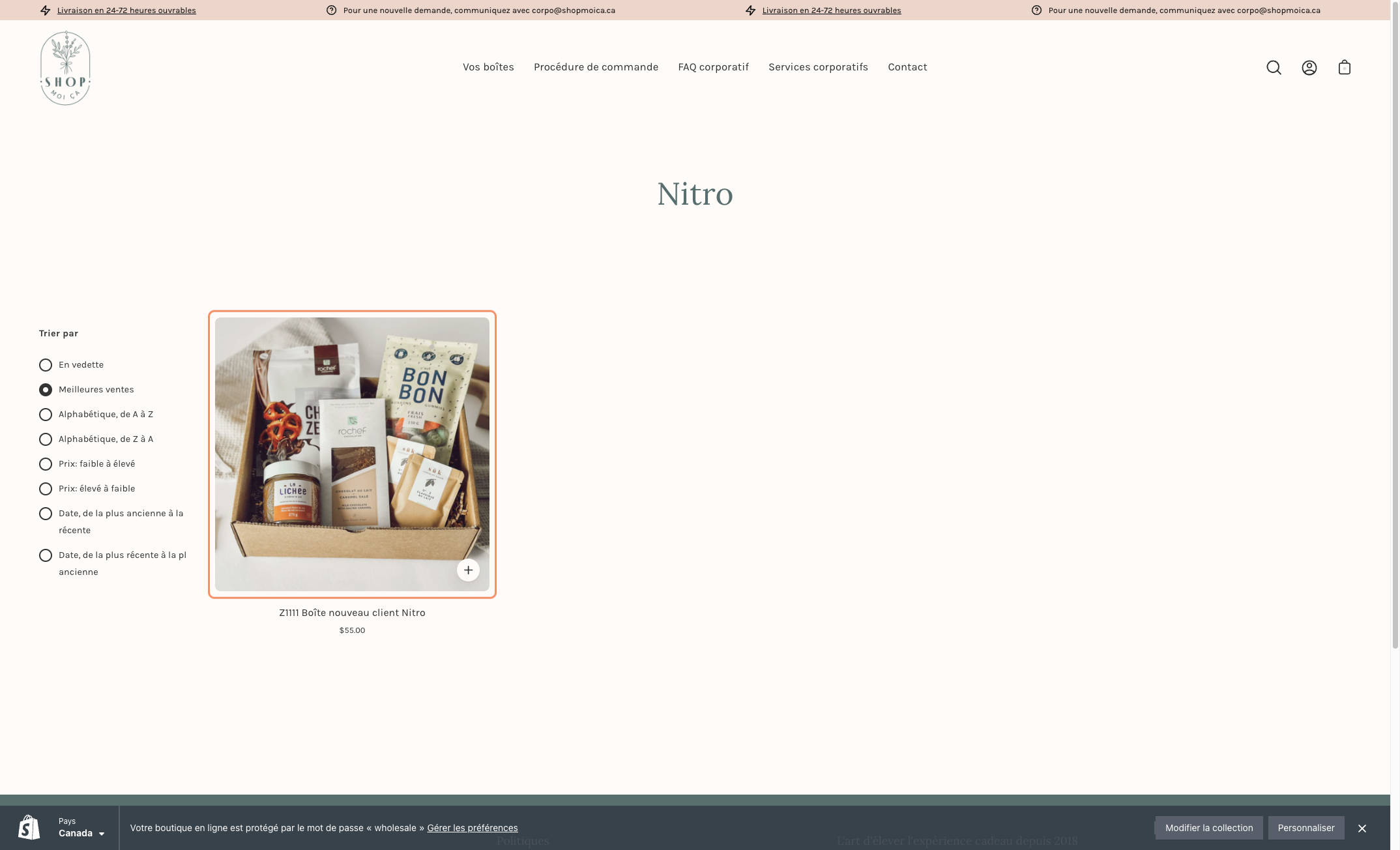Click the Personnaliser button
The image size is (1400, 850).
[x=1306, y=828]
